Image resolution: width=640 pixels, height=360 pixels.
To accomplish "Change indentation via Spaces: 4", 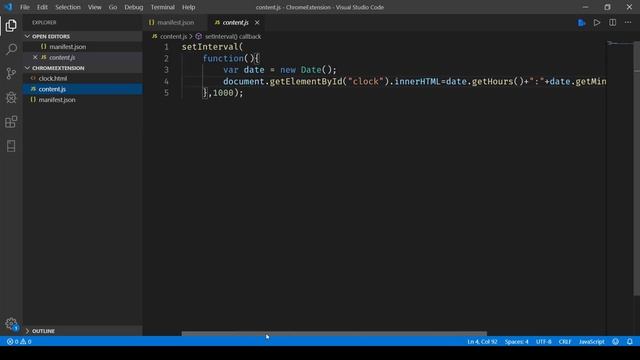I will coord(516,342).
